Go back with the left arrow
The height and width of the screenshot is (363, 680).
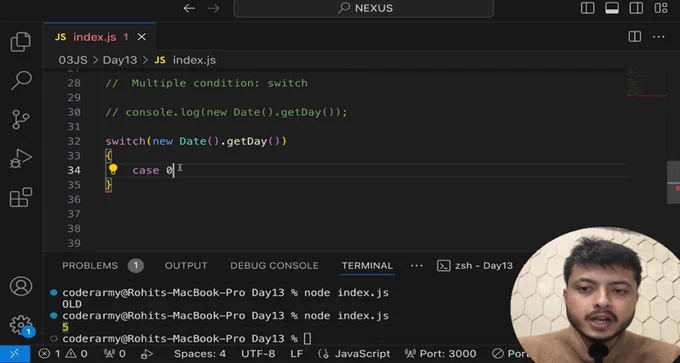coord(189,8)
